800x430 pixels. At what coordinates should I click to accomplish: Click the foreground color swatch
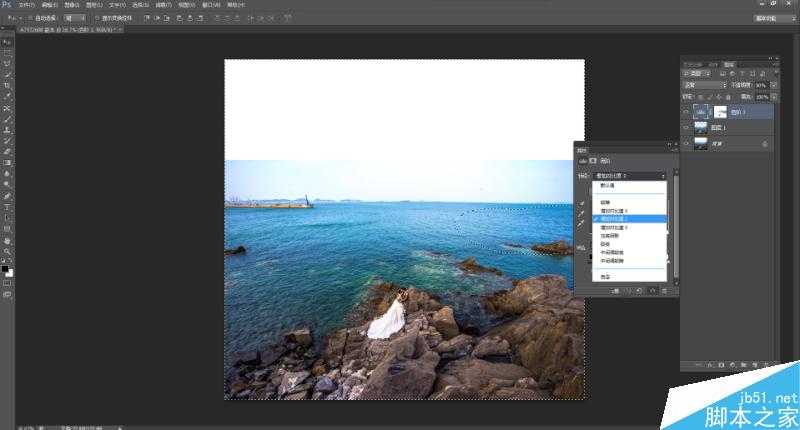tap(5, 267)
